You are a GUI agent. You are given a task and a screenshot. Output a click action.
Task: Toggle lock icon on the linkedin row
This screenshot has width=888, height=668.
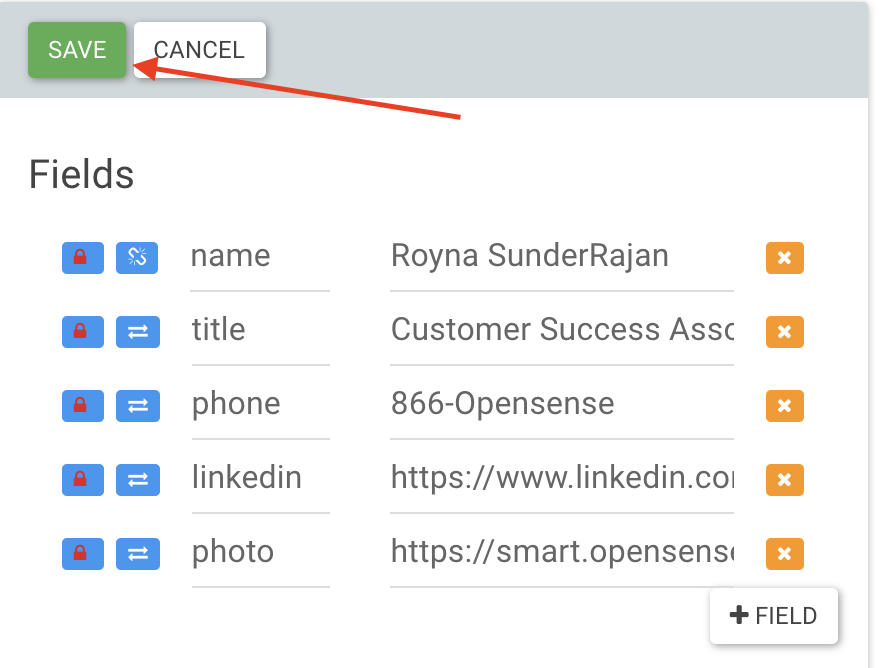tap(83, 480)
